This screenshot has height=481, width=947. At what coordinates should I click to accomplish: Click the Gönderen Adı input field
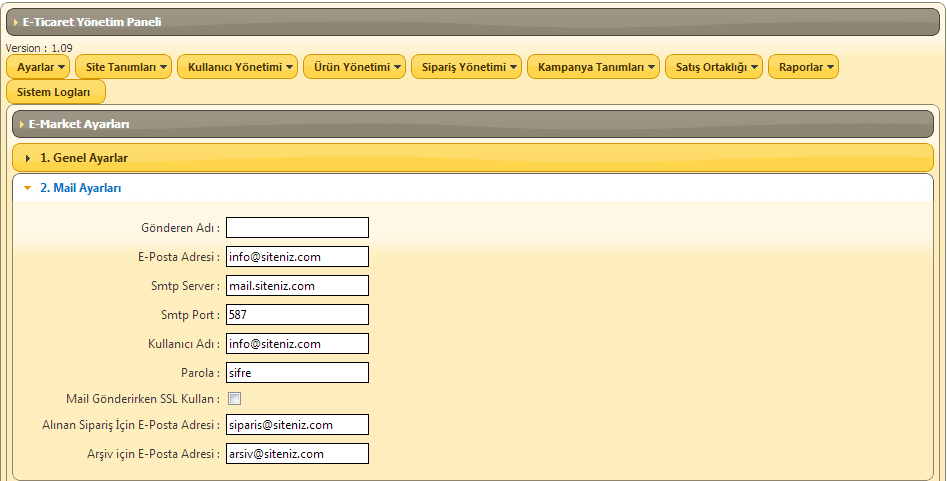(297, 228)
